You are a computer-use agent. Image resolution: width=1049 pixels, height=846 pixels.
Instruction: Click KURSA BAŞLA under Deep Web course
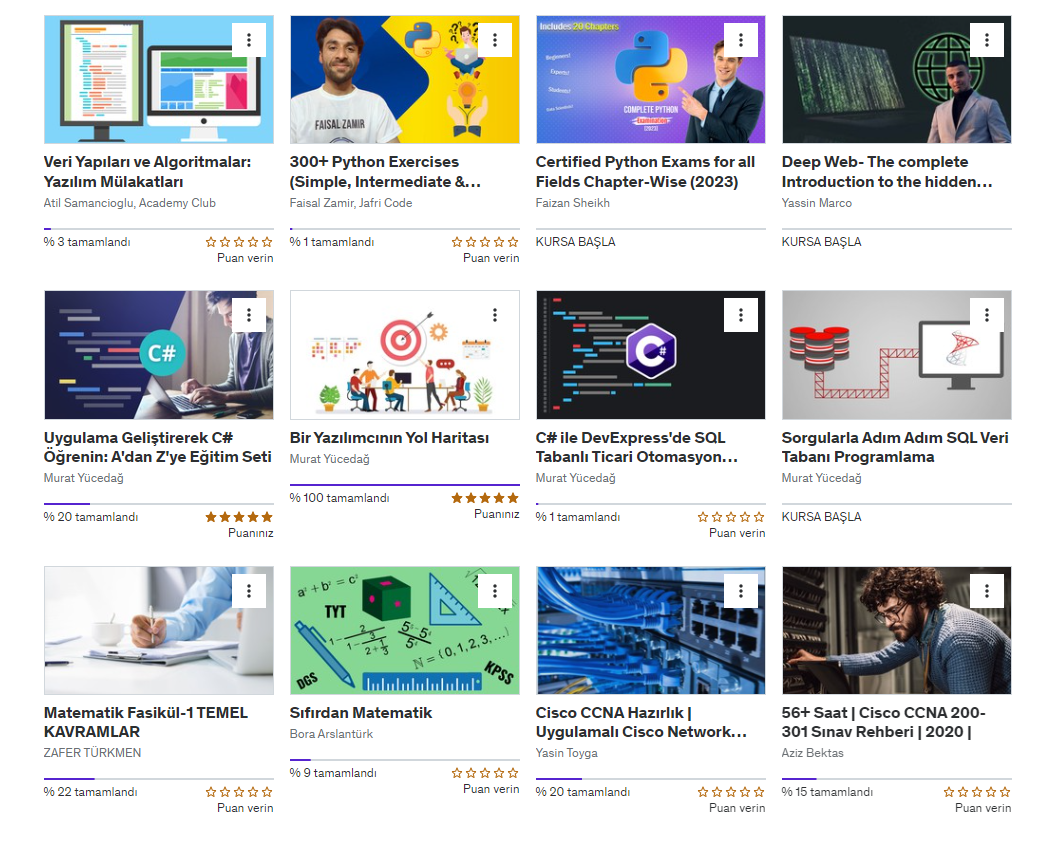click(x=822, y=242)
